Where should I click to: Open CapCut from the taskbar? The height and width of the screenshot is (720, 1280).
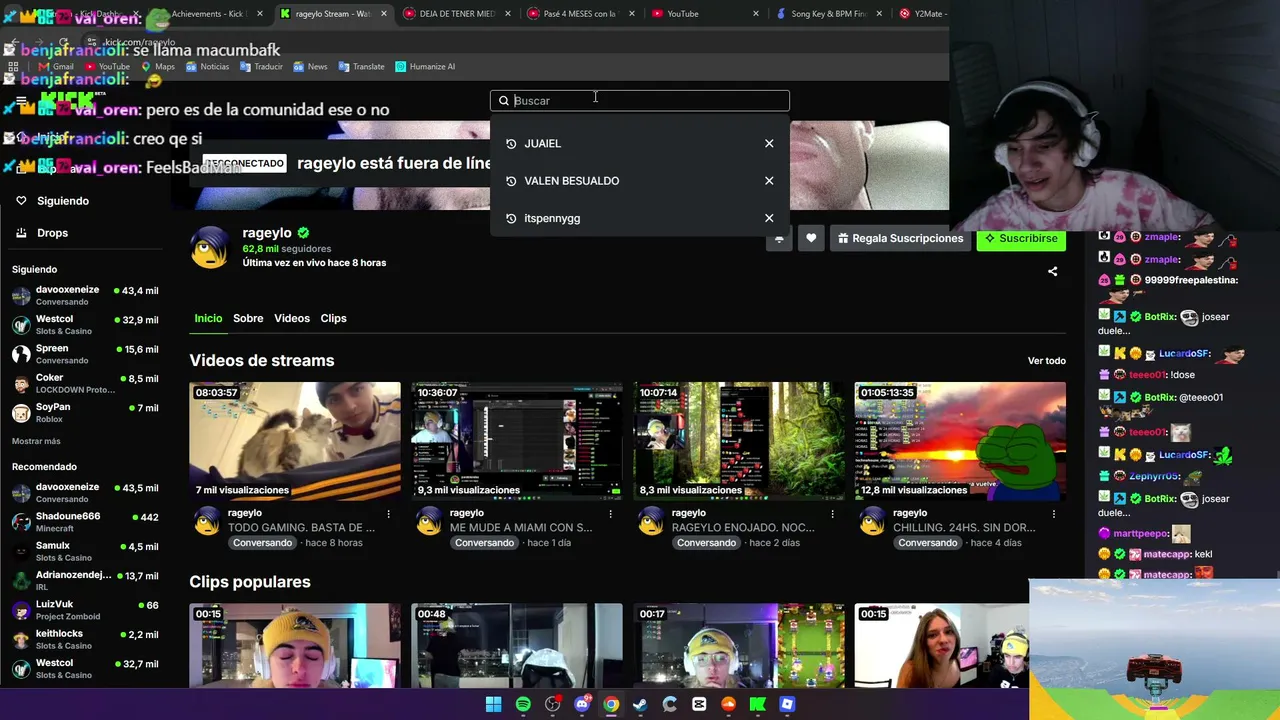click(x=699, y=704)
